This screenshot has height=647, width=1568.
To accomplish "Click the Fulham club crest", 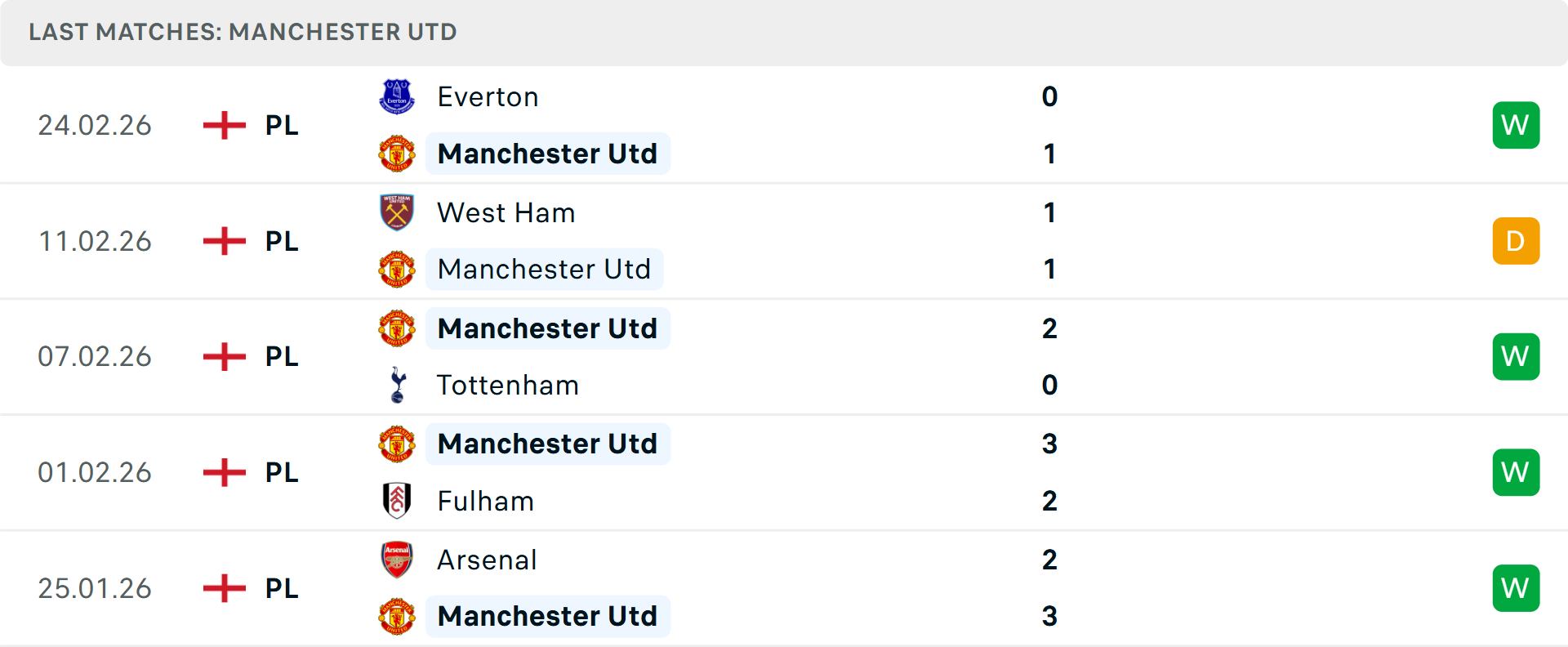I will pos(397,501).
